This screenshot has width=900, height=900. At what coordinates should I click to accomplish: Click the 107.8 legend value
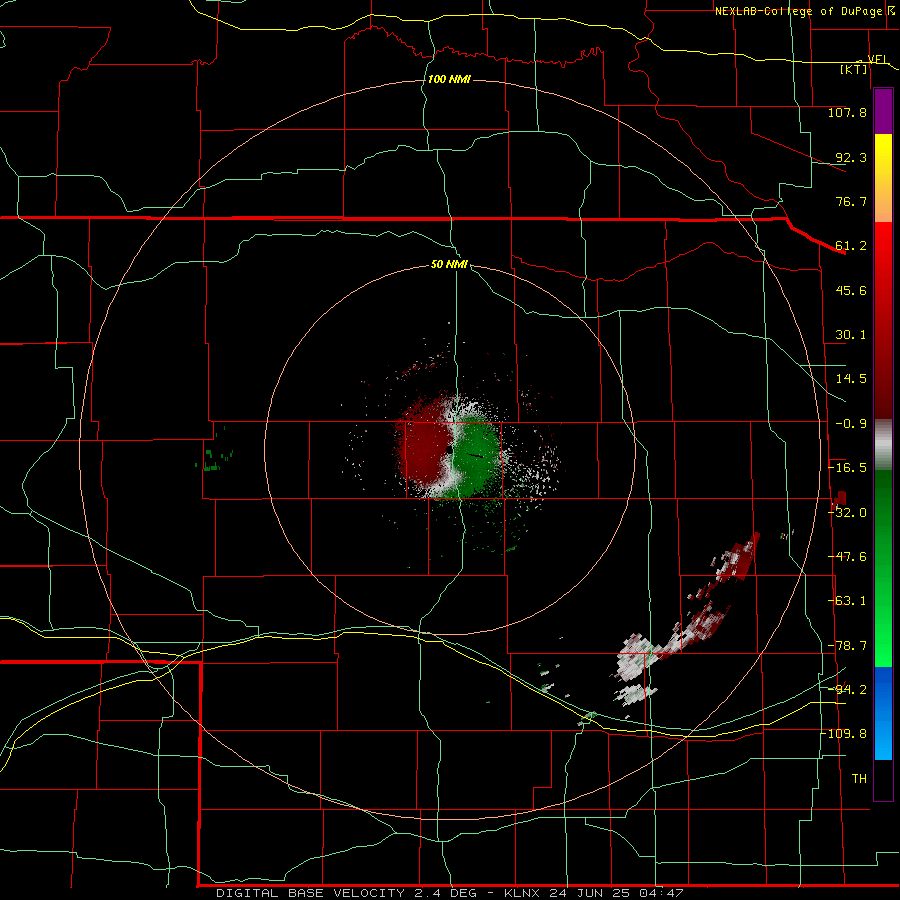[x=847, y=112]
